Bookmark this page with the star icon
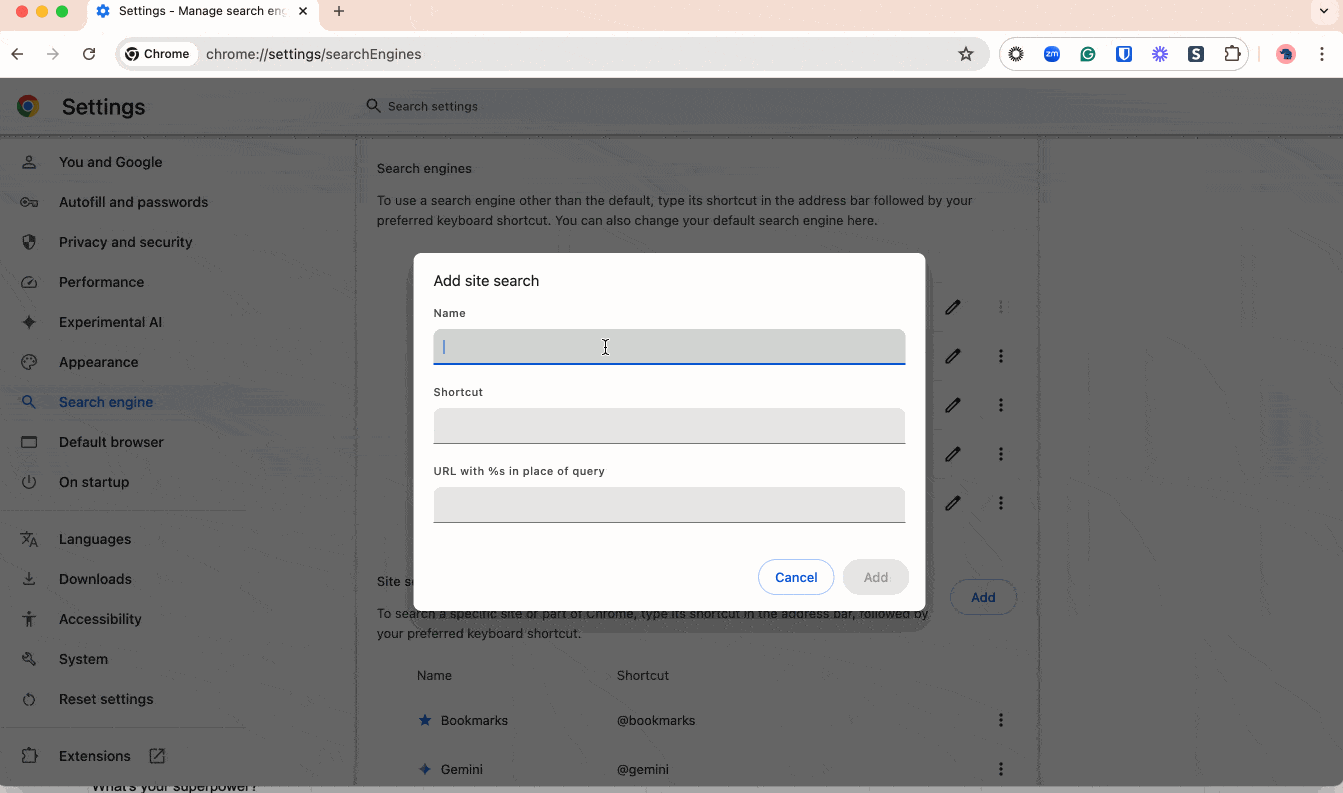 [x=966, y=54]
